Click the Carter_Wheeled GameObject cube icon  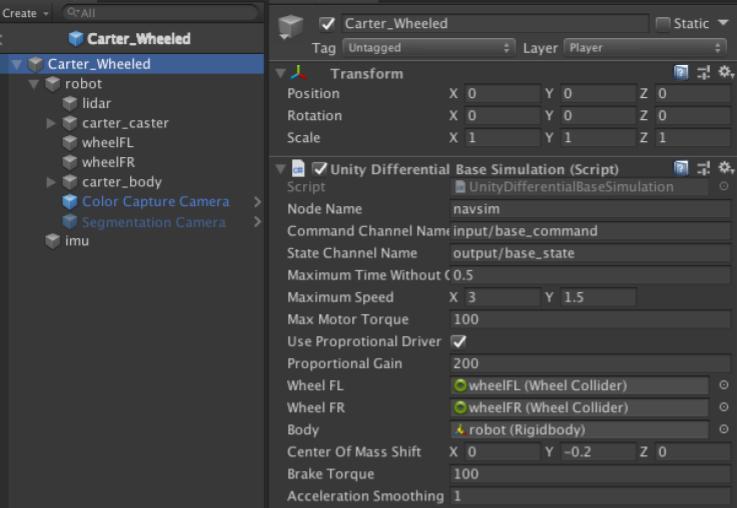click(x=291, y=29)
